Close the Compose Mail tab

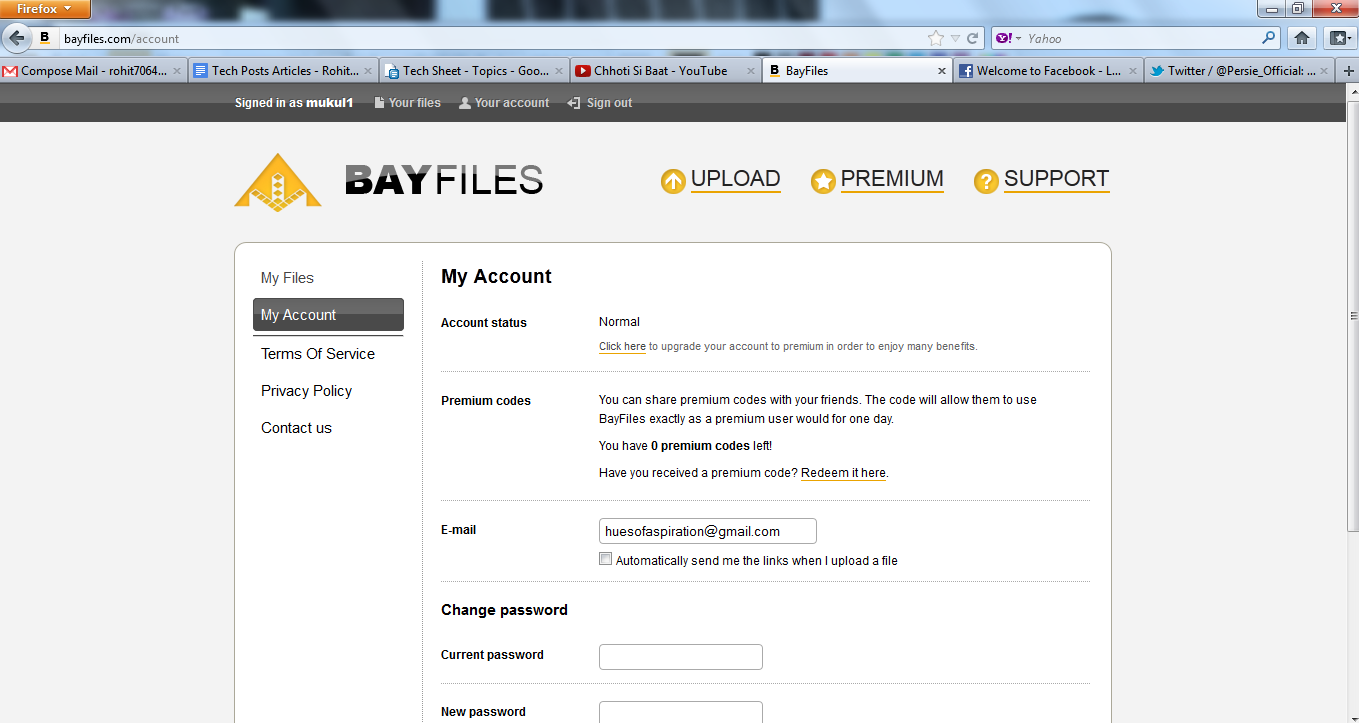177,71
